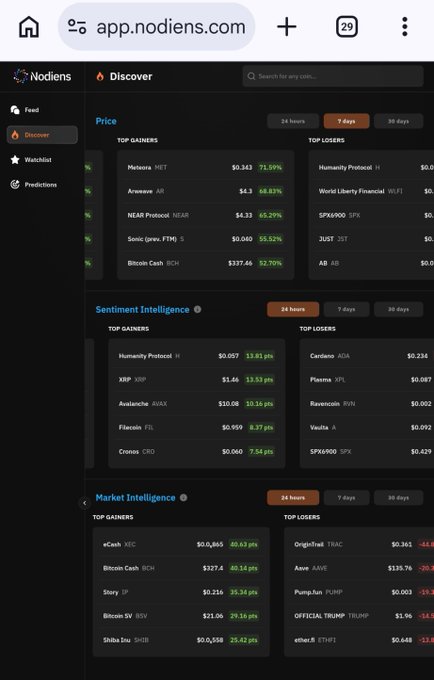Open the Watchlist page

coord(42,160)
